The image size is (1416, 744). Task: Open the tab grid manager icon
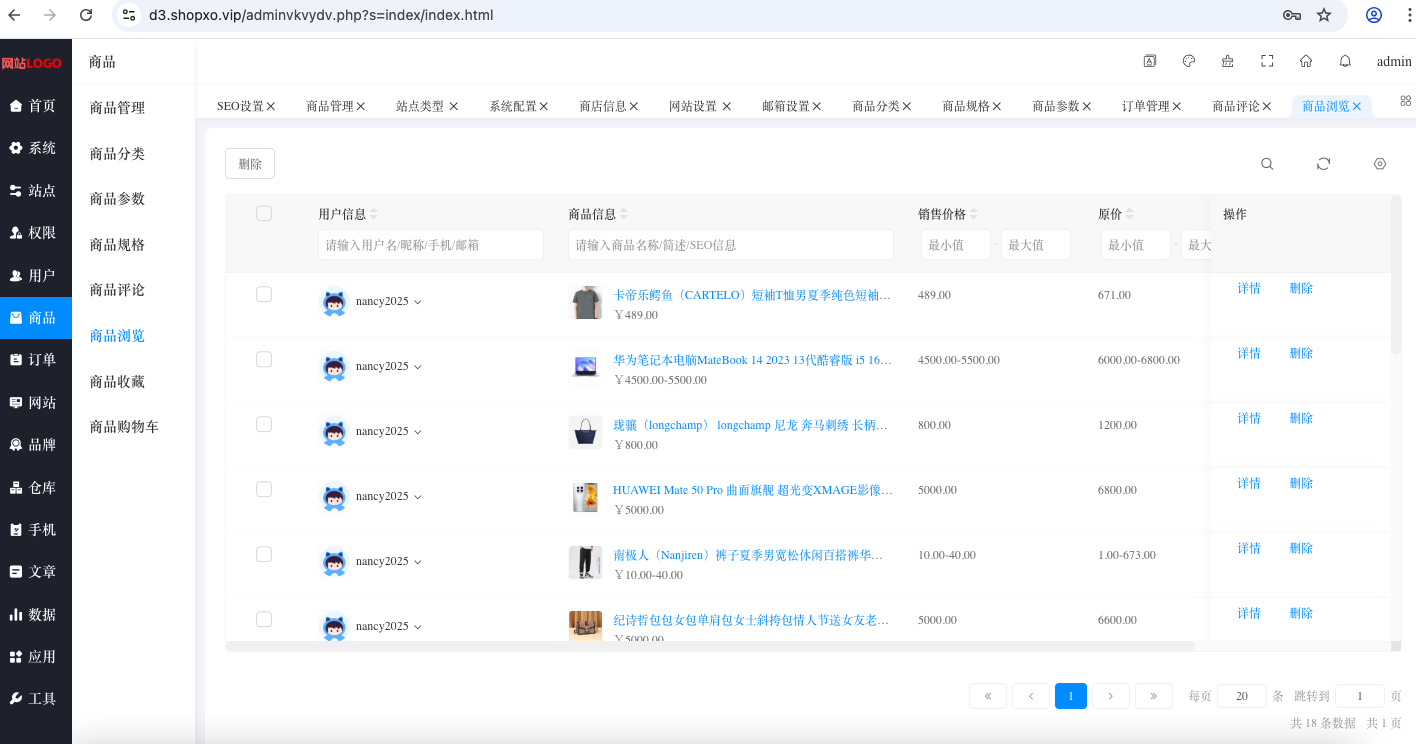pos(1406,101)
